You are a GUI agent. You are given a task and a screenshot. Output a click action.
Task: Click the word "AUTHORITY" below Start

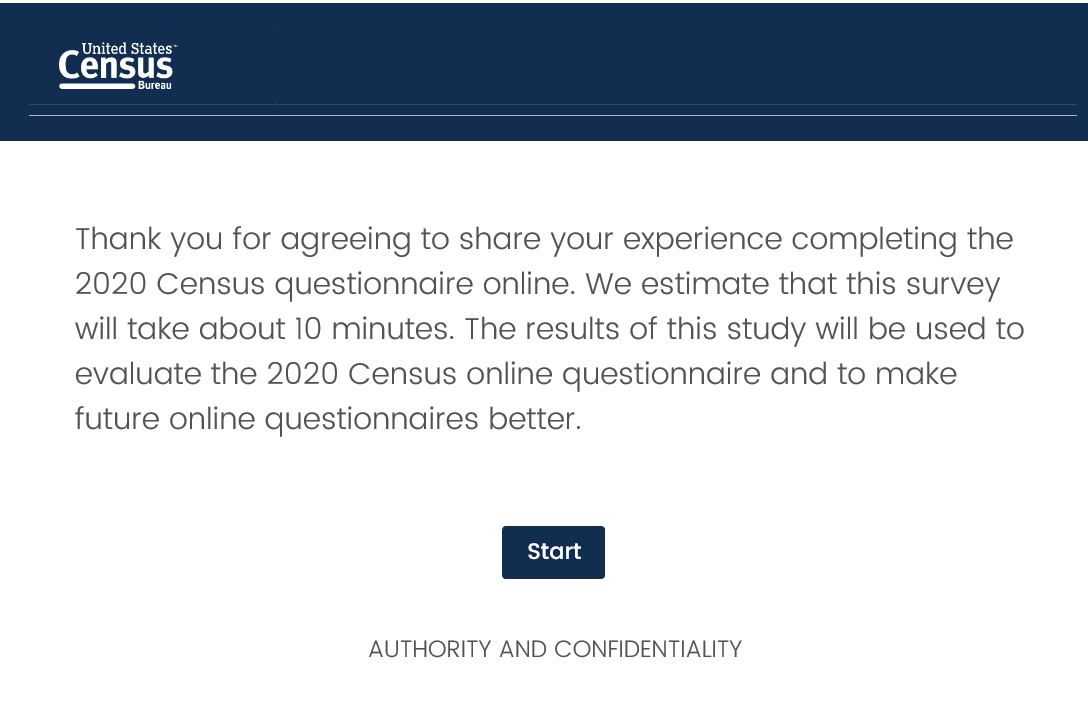pos(430,649)
